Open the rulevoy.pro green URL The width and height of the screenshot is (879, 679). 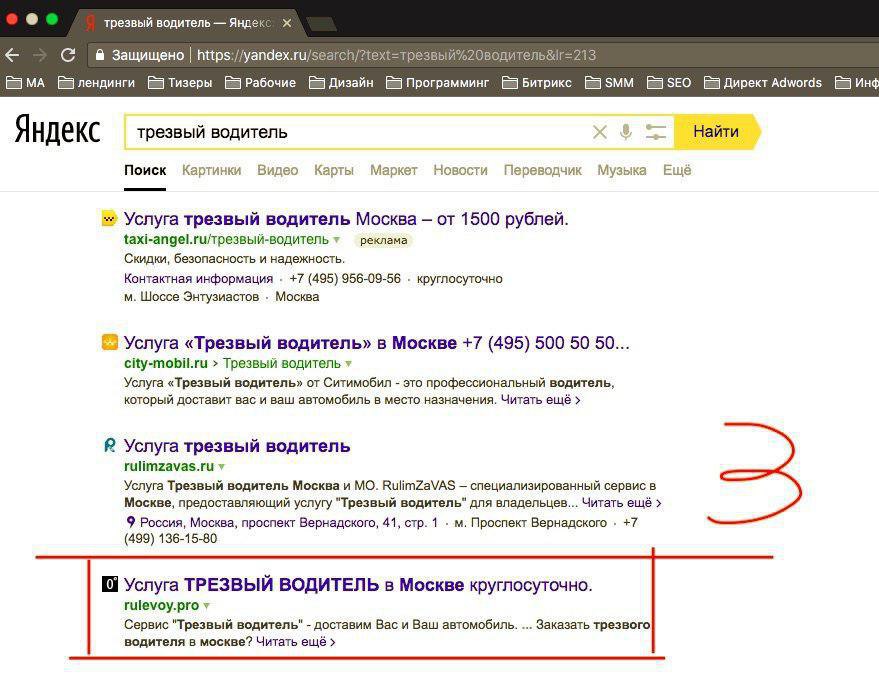tap(161, 606)
